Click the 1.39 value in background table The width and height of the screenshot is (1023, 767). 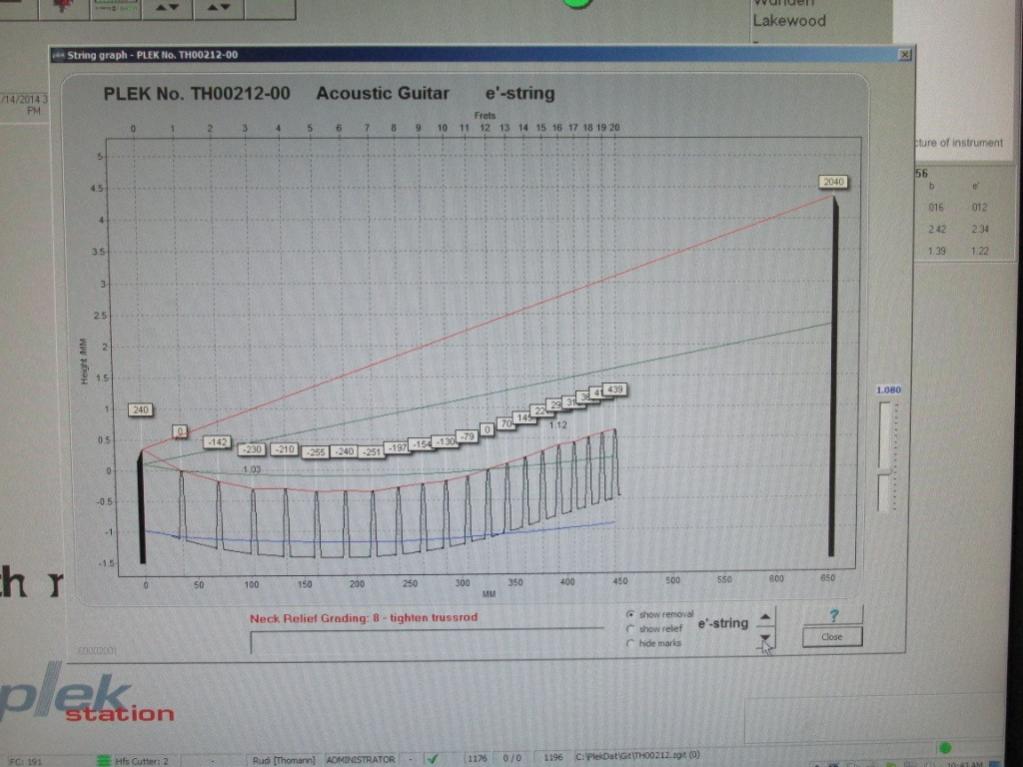click(x=937, y=251)
